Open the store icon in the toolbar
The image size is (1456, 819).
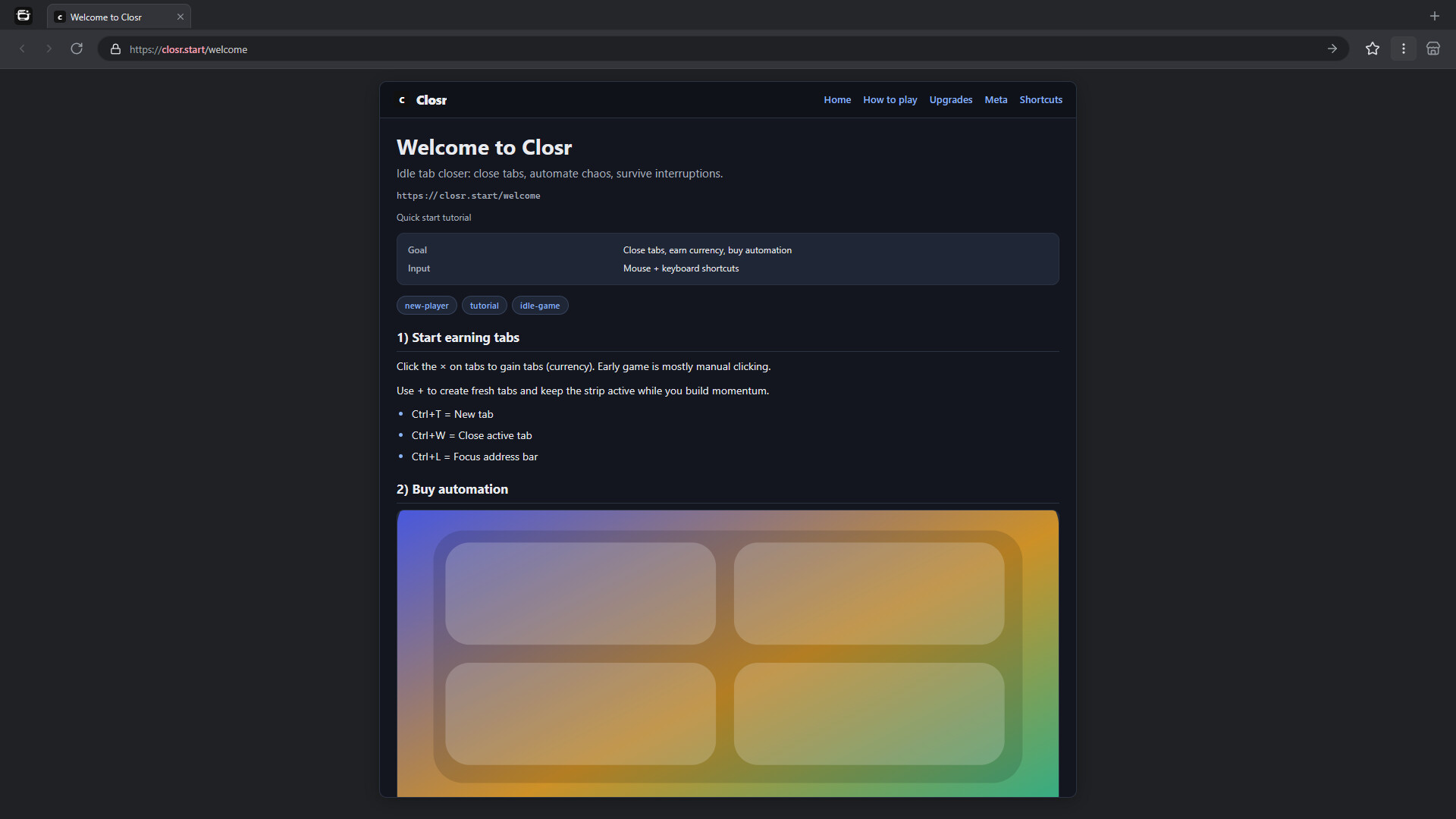pos(1432,49)
